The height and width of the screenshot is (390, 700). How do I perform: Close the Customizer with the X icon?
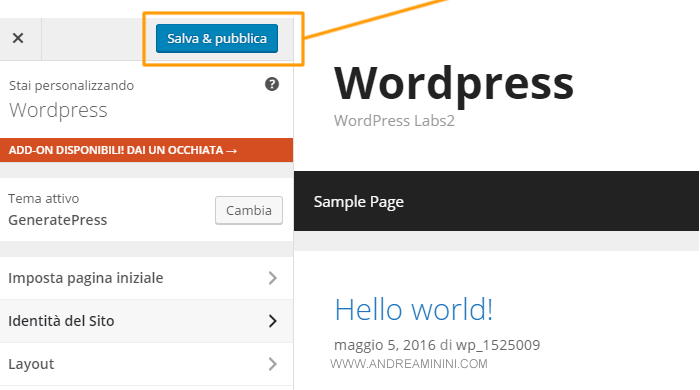coord(18,38)
